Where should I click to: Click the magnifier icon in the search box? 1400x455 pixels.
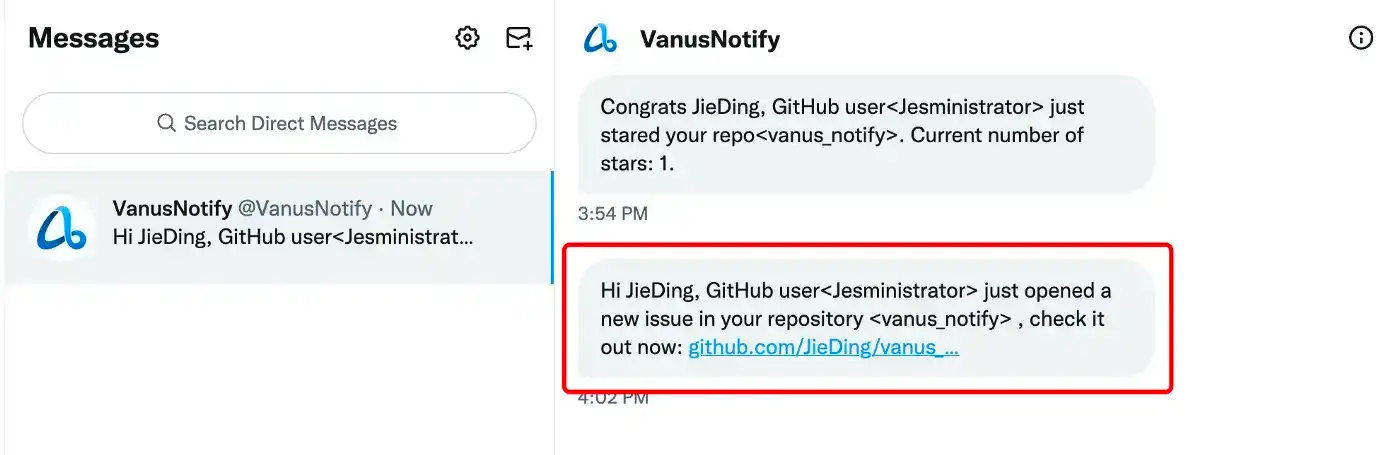(x=167, y=124)
